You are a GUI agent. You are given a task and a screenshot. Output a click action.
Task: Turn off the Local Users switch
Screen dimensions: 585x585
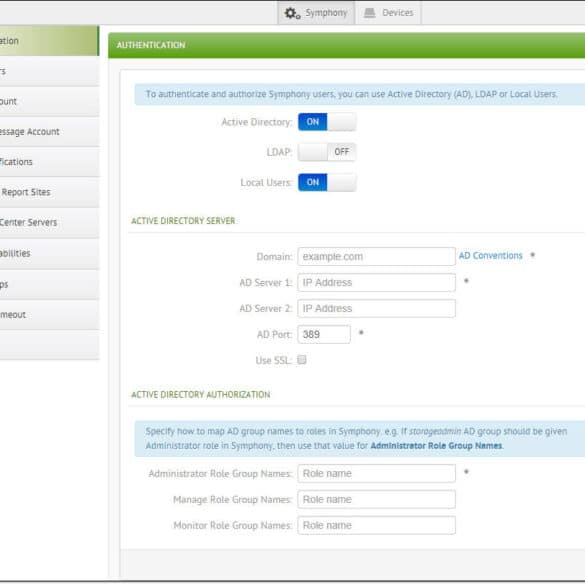point(327,182)
